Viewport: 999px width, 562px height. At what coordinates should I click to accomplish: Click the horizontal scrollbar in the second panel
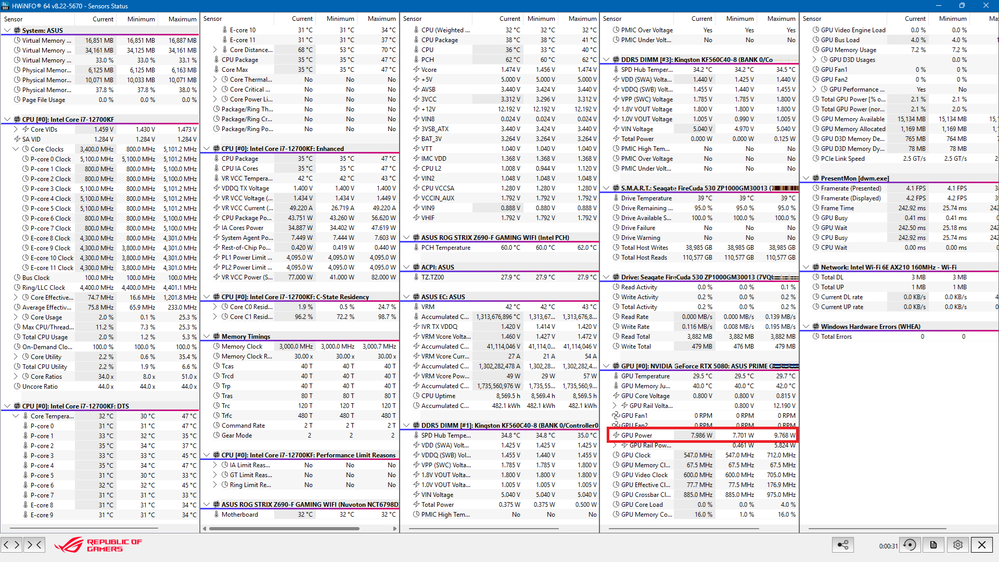(284, 528)
